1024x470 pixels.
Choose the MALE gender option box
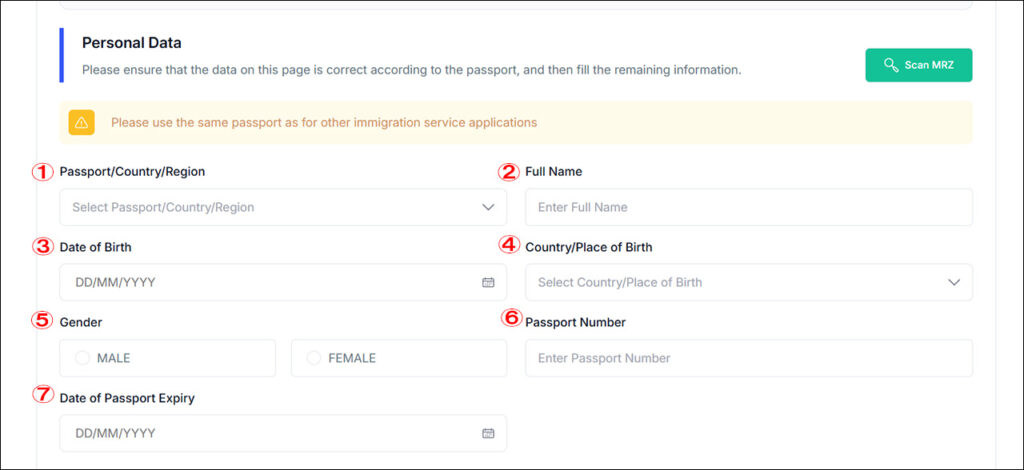[168, 358]
